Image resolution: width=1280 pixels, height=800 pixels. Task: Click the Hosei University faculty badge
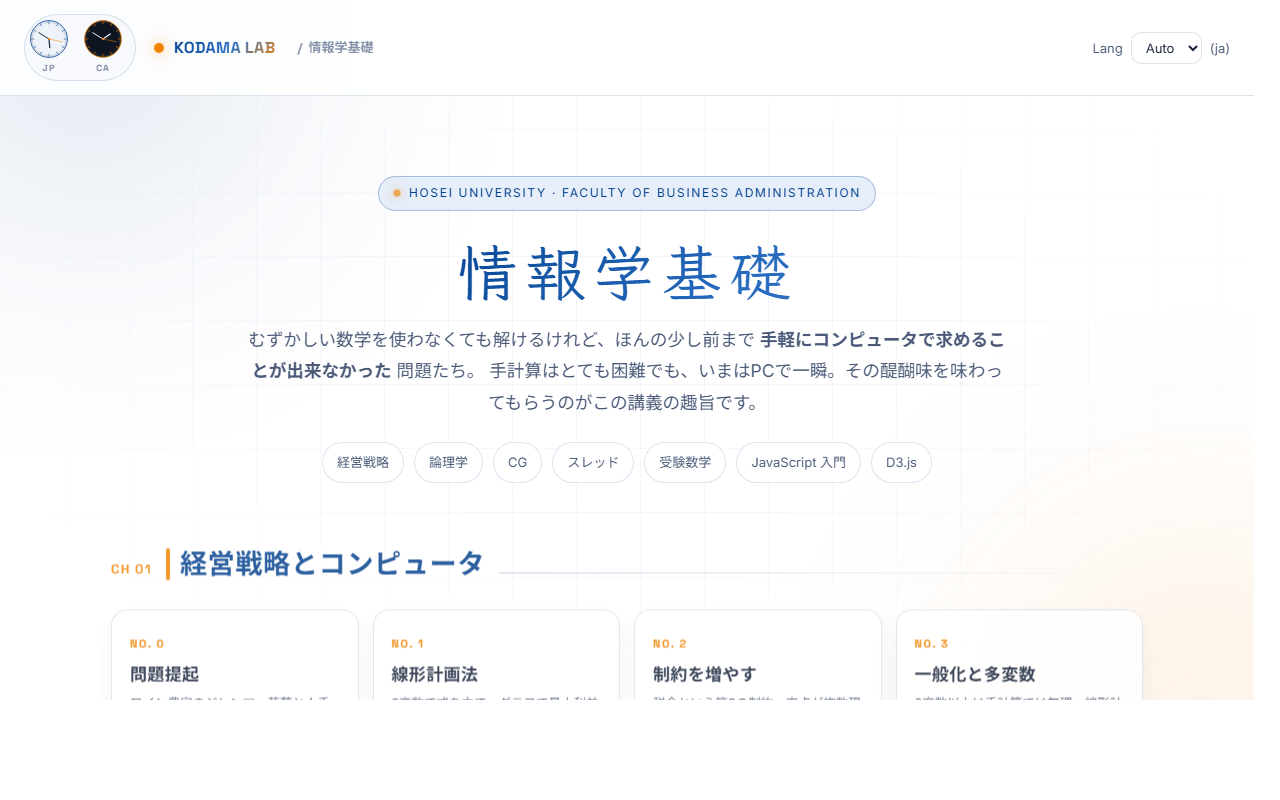pyautogui.click(x=627, y=193)
